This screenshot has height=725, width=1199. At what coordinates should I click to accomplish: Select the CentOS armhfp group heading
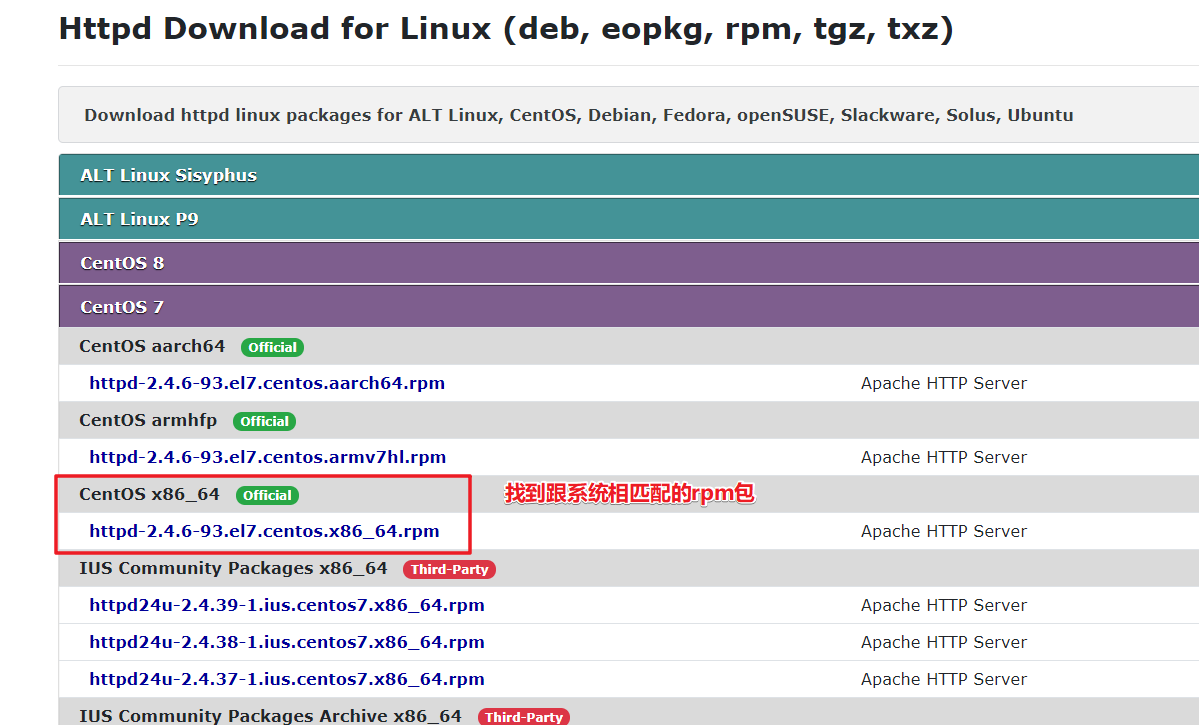148,421
